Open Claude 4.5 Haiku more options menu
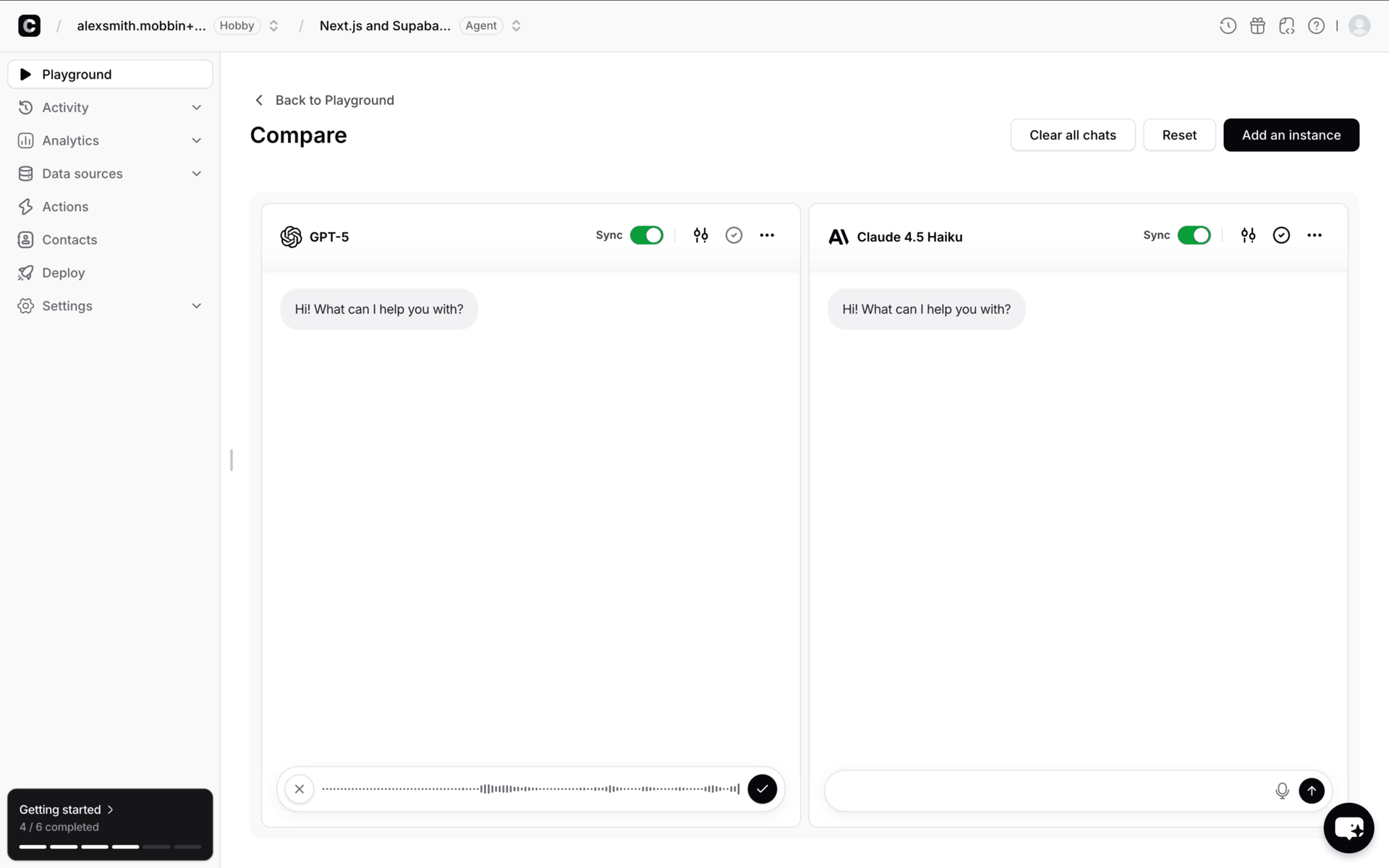1389x868 pixels. pos(1314,235)
